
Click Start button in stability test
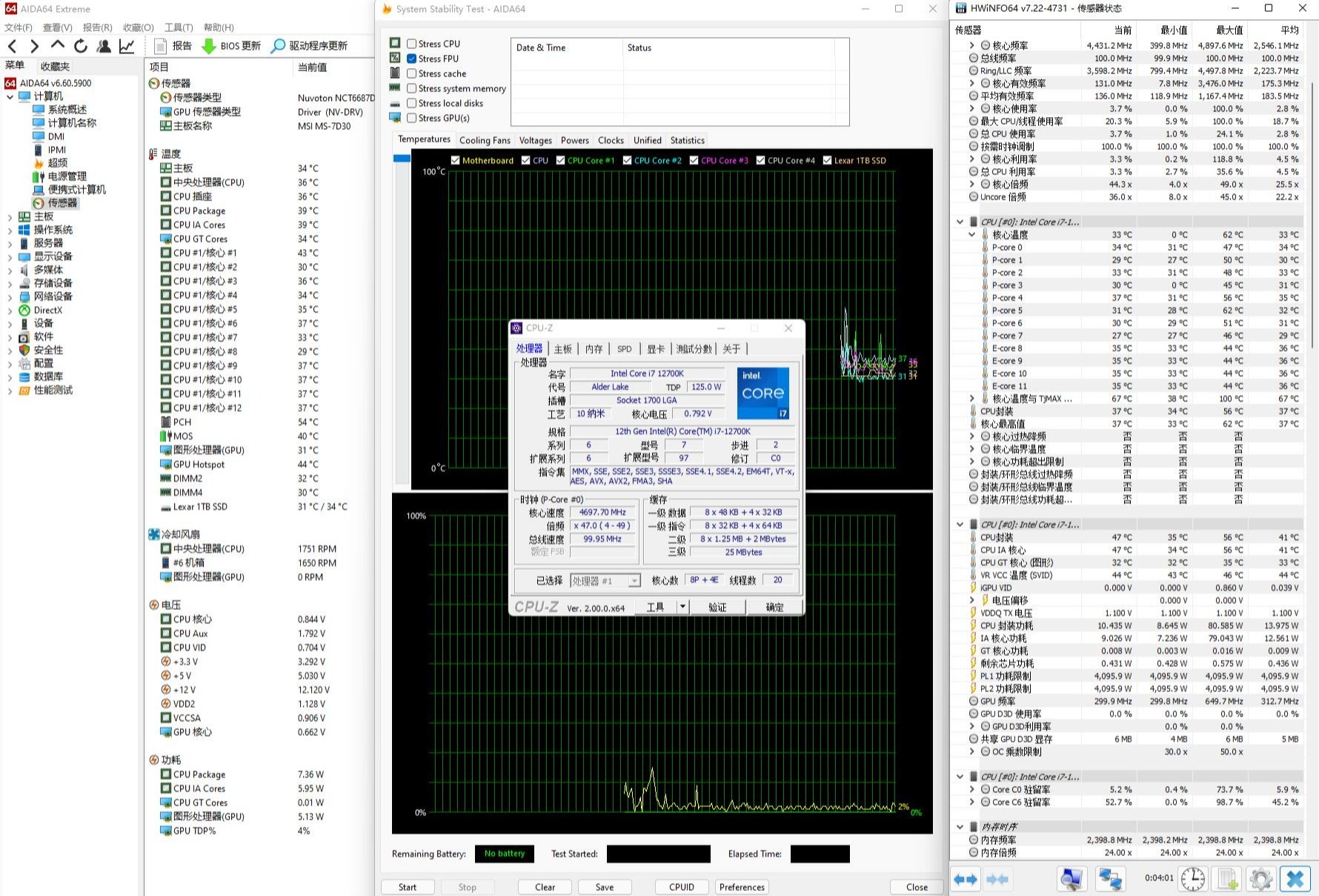click(408, 887)
